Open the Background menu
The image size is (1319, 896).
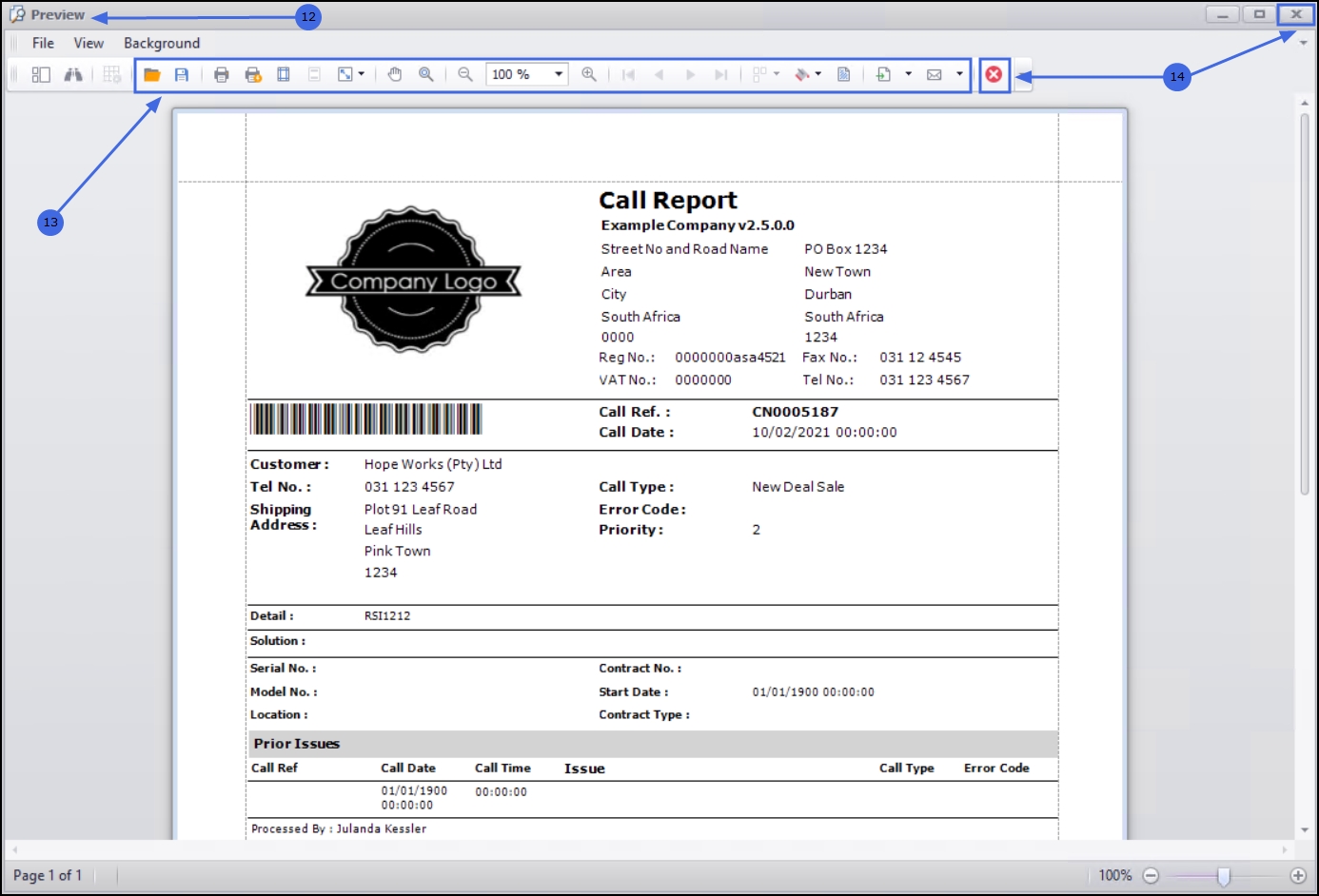coord(162,43)
